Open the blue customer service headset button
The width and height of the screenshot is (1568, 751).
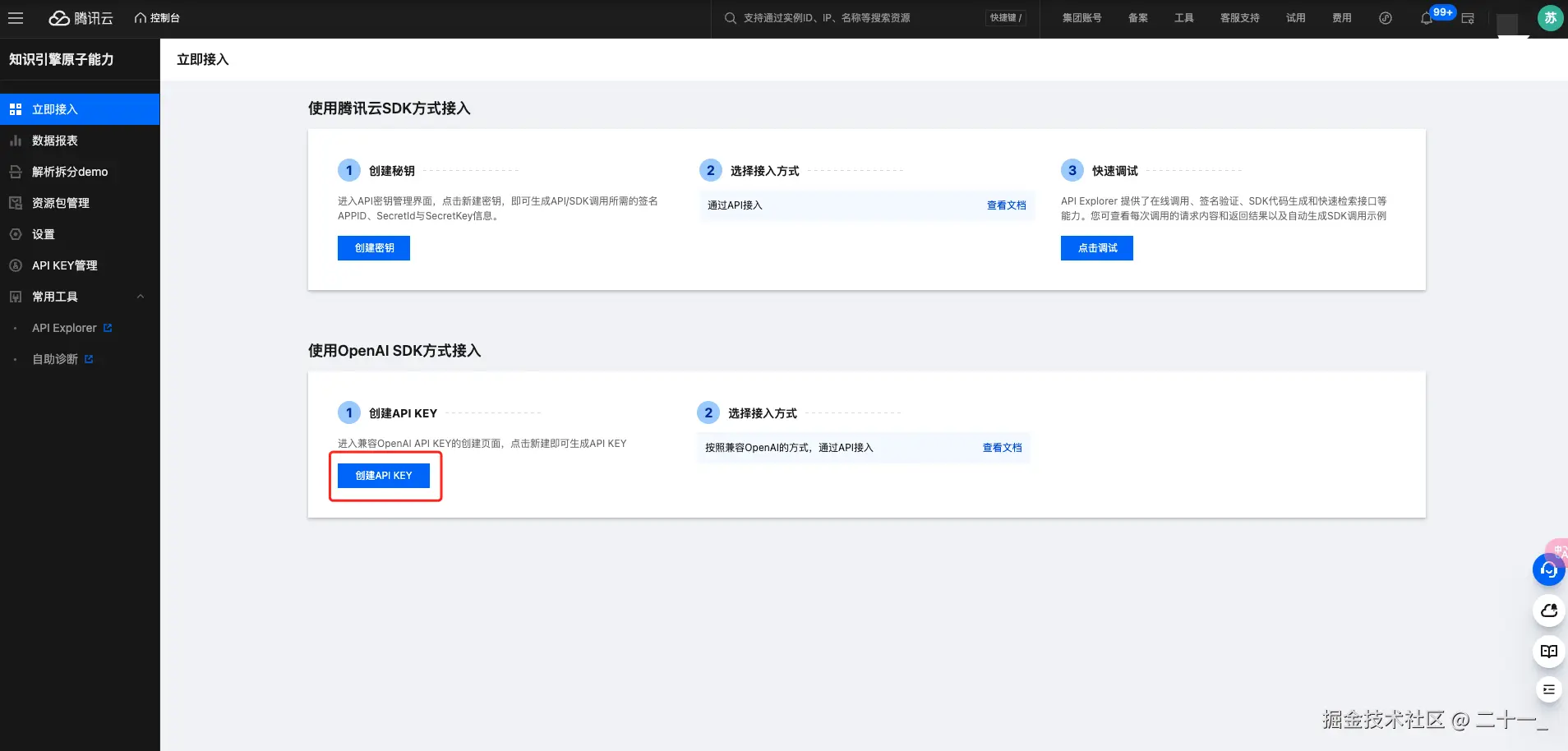(1549, 569)
